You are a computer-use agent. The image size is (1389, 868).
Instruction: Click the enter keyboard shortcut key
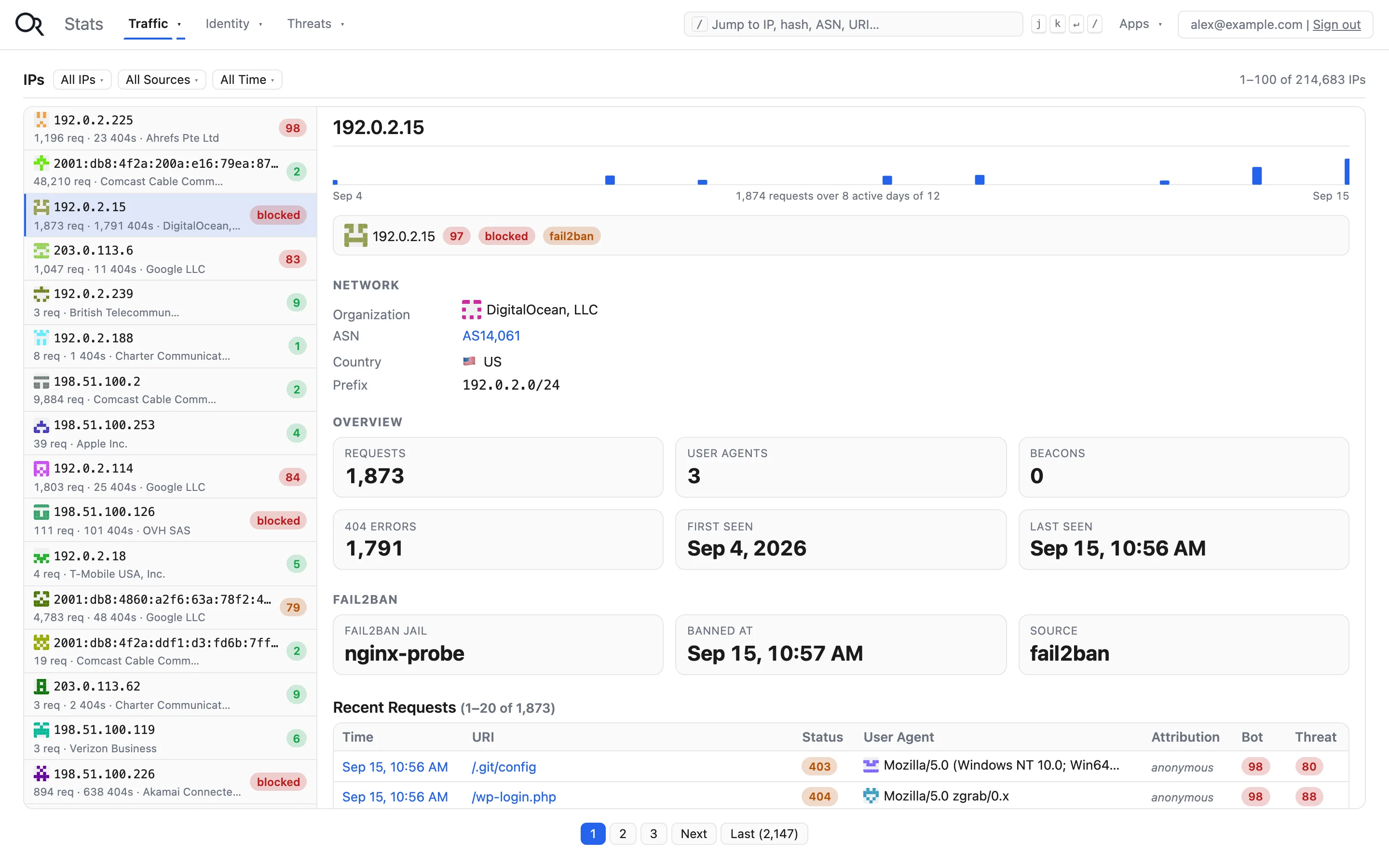(1076, 24)
